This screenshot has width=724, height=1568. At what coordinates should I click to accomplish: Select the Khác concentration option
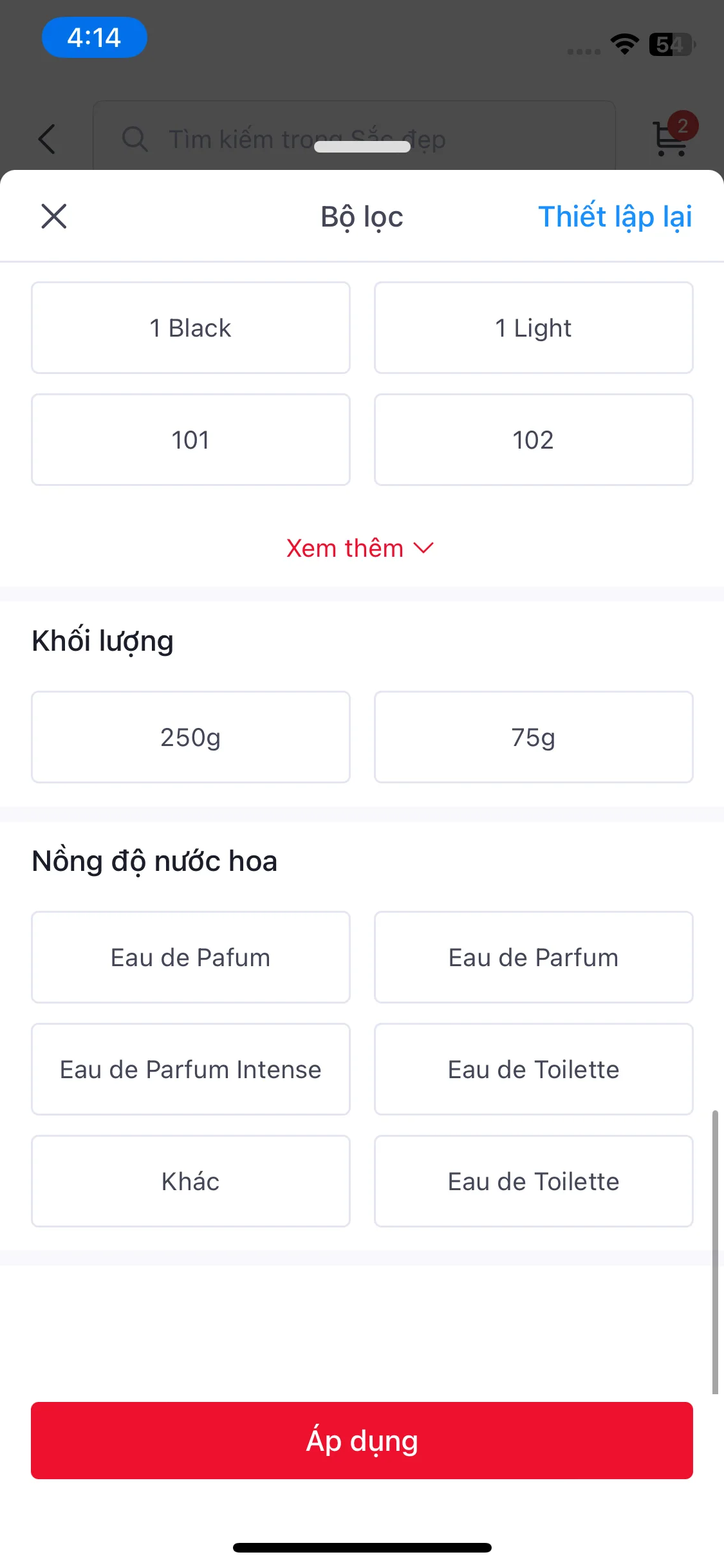point(190,1181)
